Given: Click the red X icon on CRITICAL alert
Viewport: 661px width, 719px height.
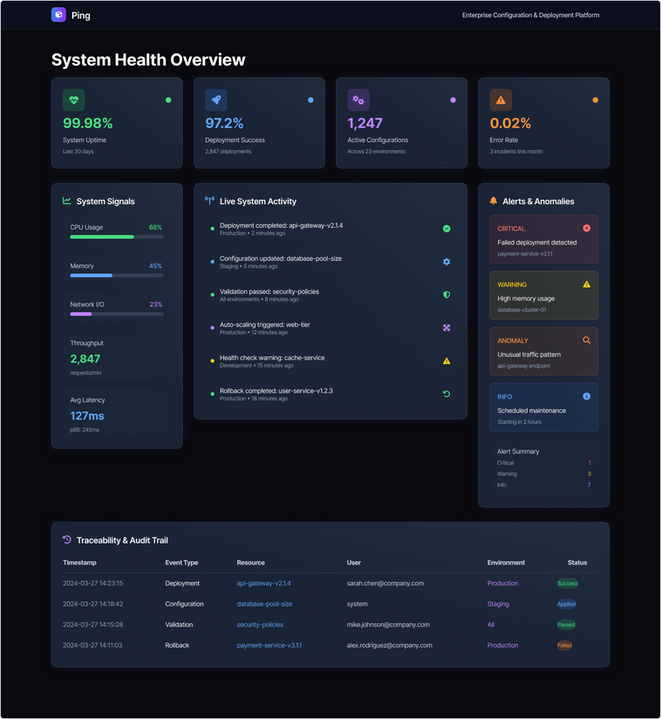Looking at the screenshot, I should coord(586,228).
